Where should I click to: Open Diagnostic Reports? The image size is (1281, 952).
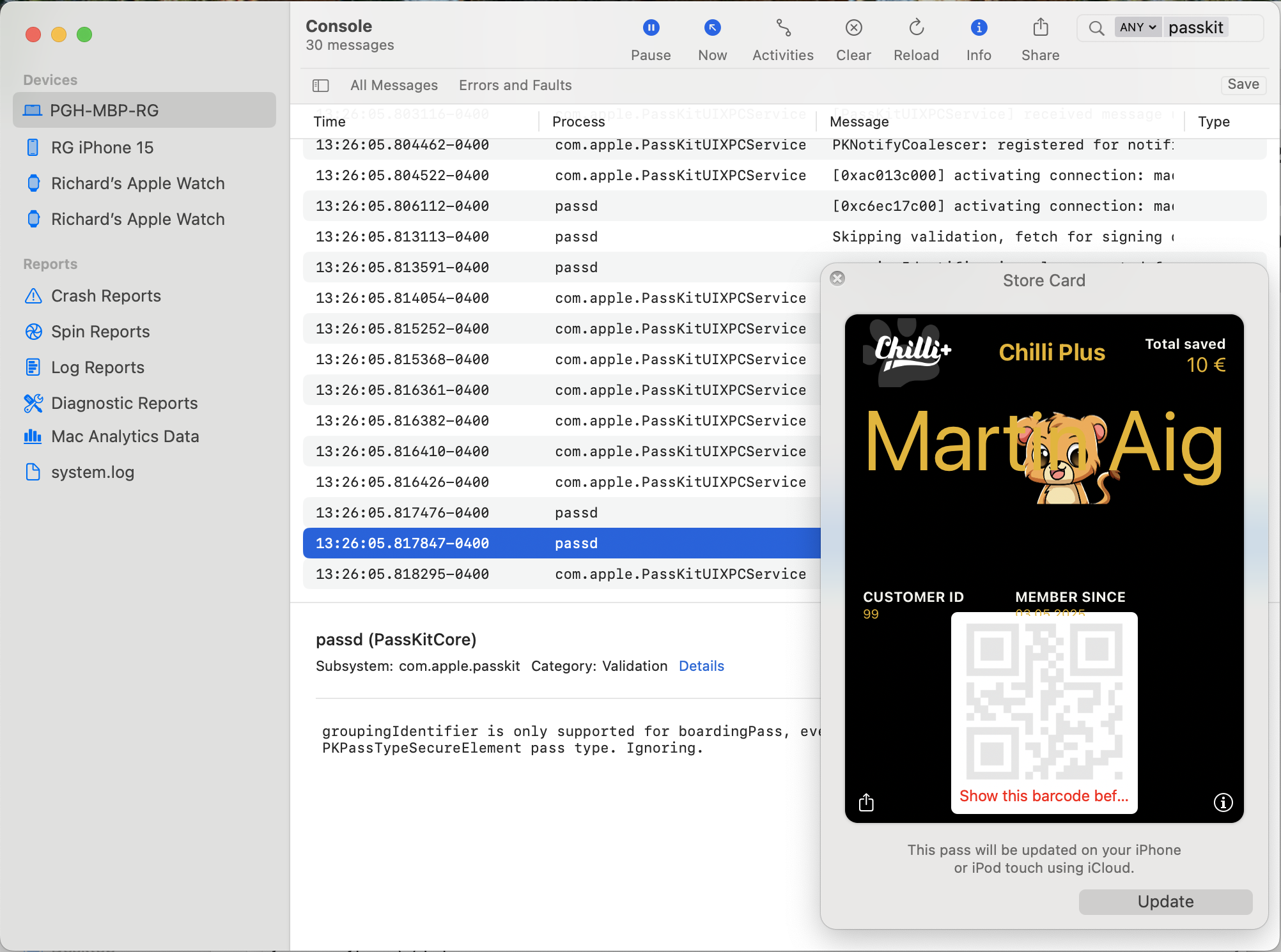point(124,403)
